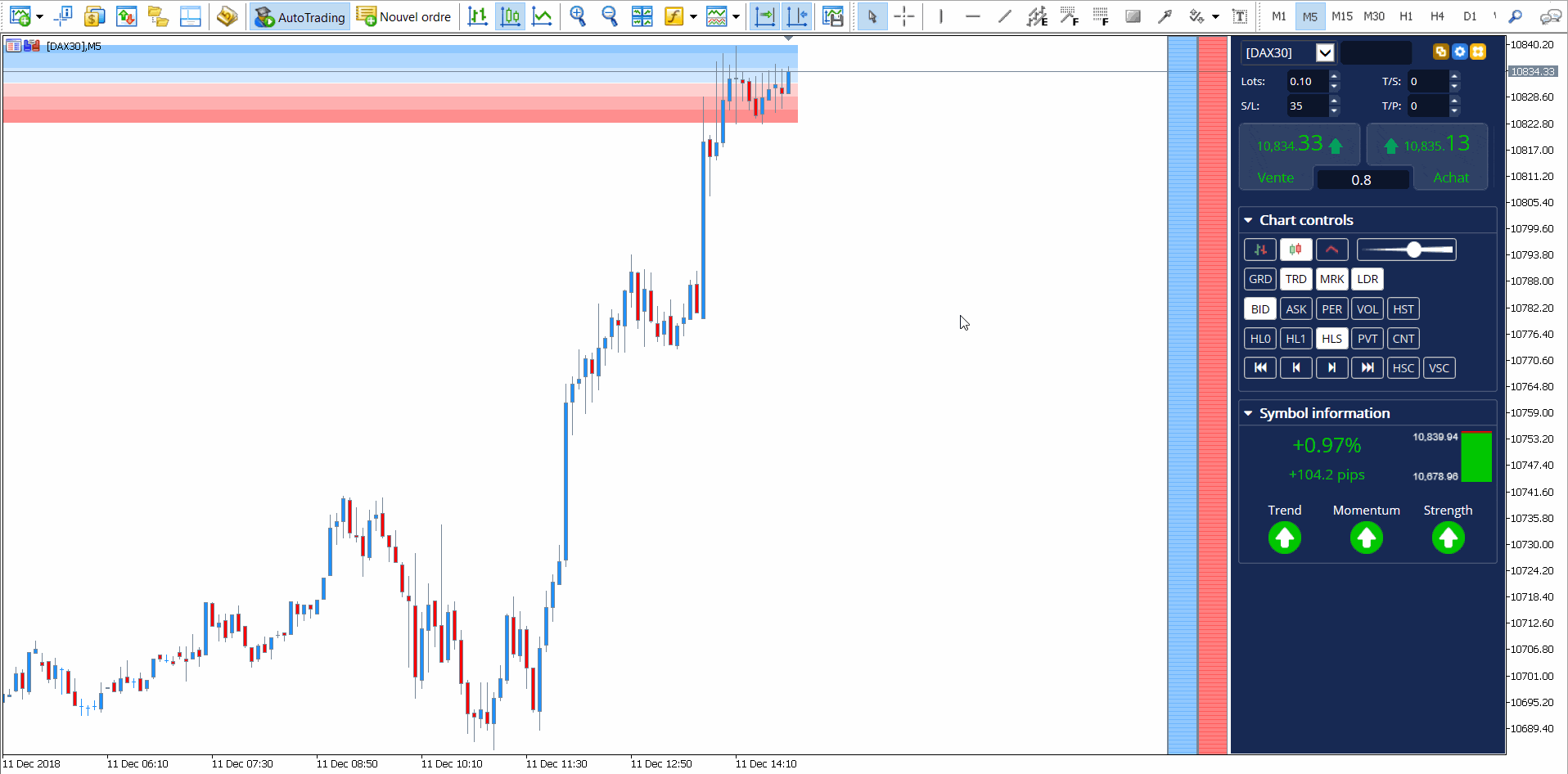1568x774 pixels.
Task: Tile windows icon in toolbar
Action: (x=642, y=16)
